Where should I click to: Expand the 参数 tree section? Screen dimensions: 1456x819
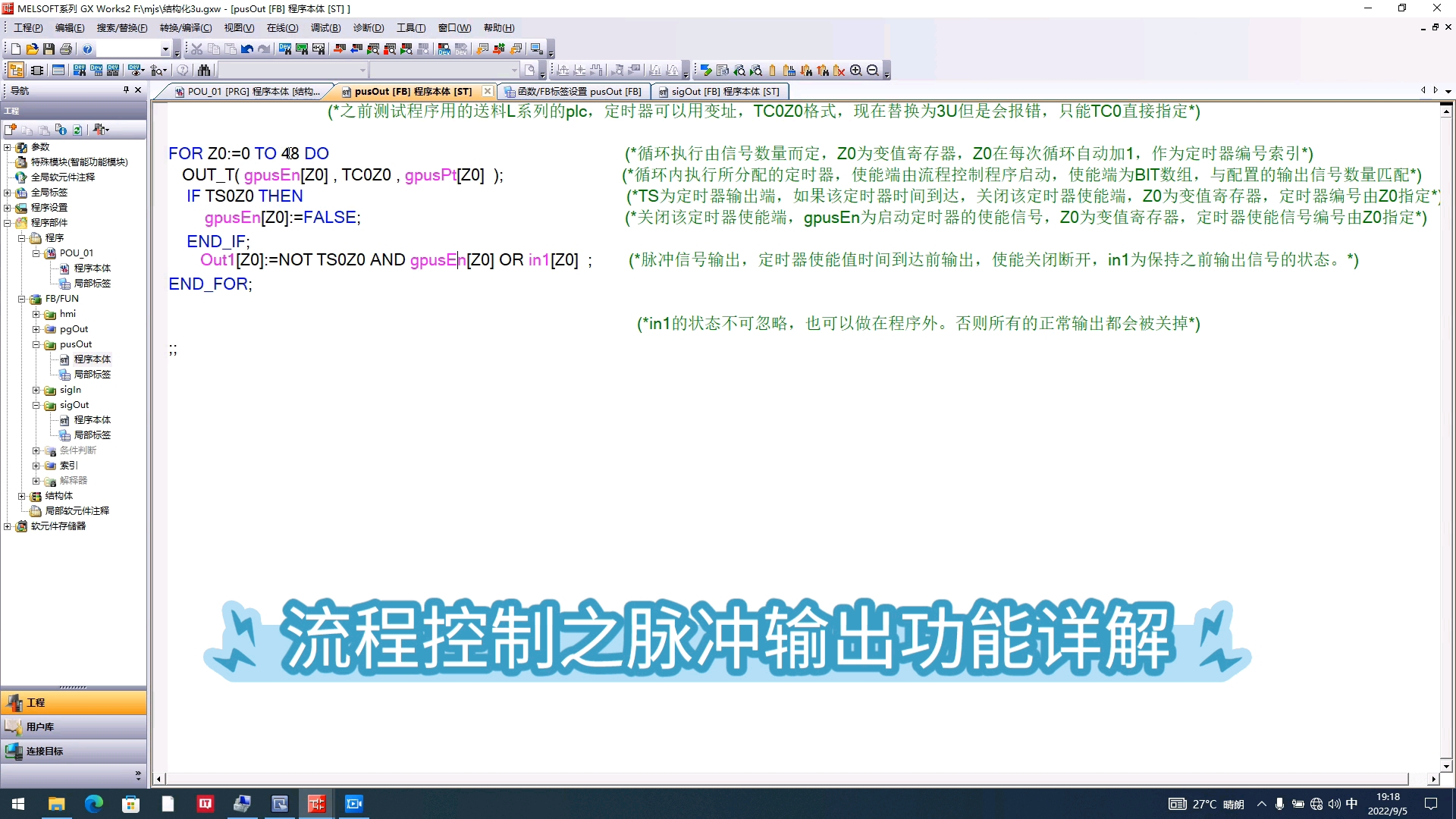(8, 147)
